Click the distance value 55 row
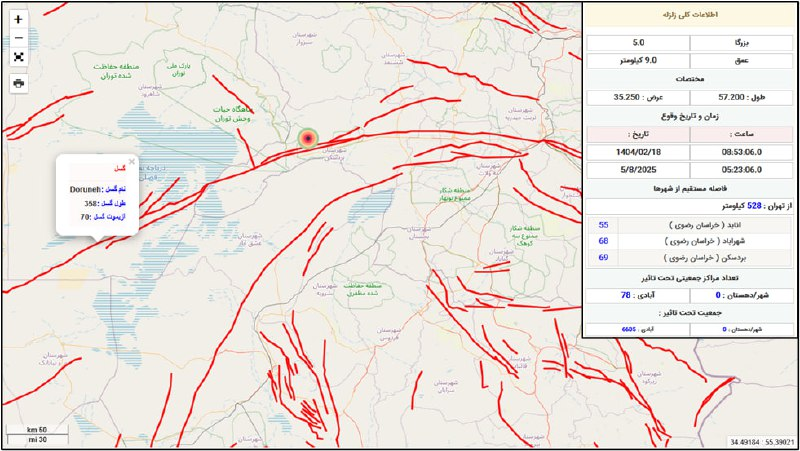Image resolution: width=800 pixels, height=451 pixels. click(603, 225)
